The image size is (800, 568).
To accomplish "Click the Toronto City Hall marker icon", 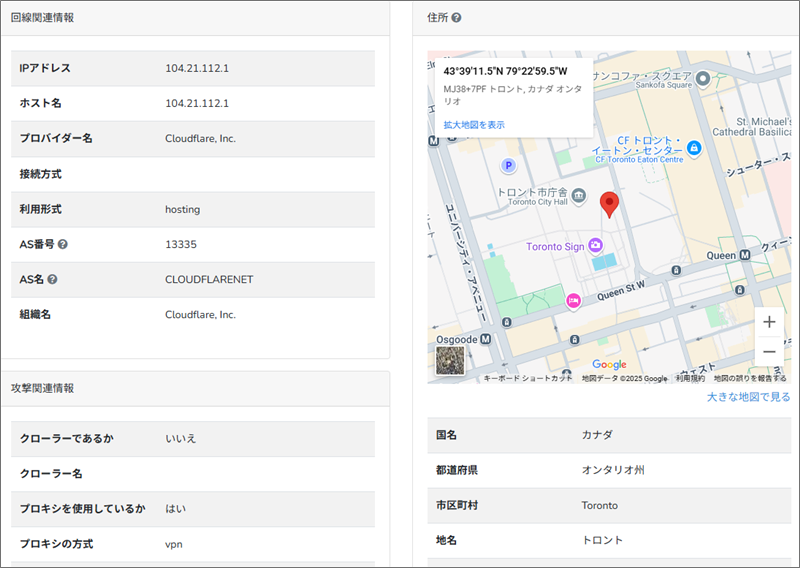I will [x=579, y=192].
